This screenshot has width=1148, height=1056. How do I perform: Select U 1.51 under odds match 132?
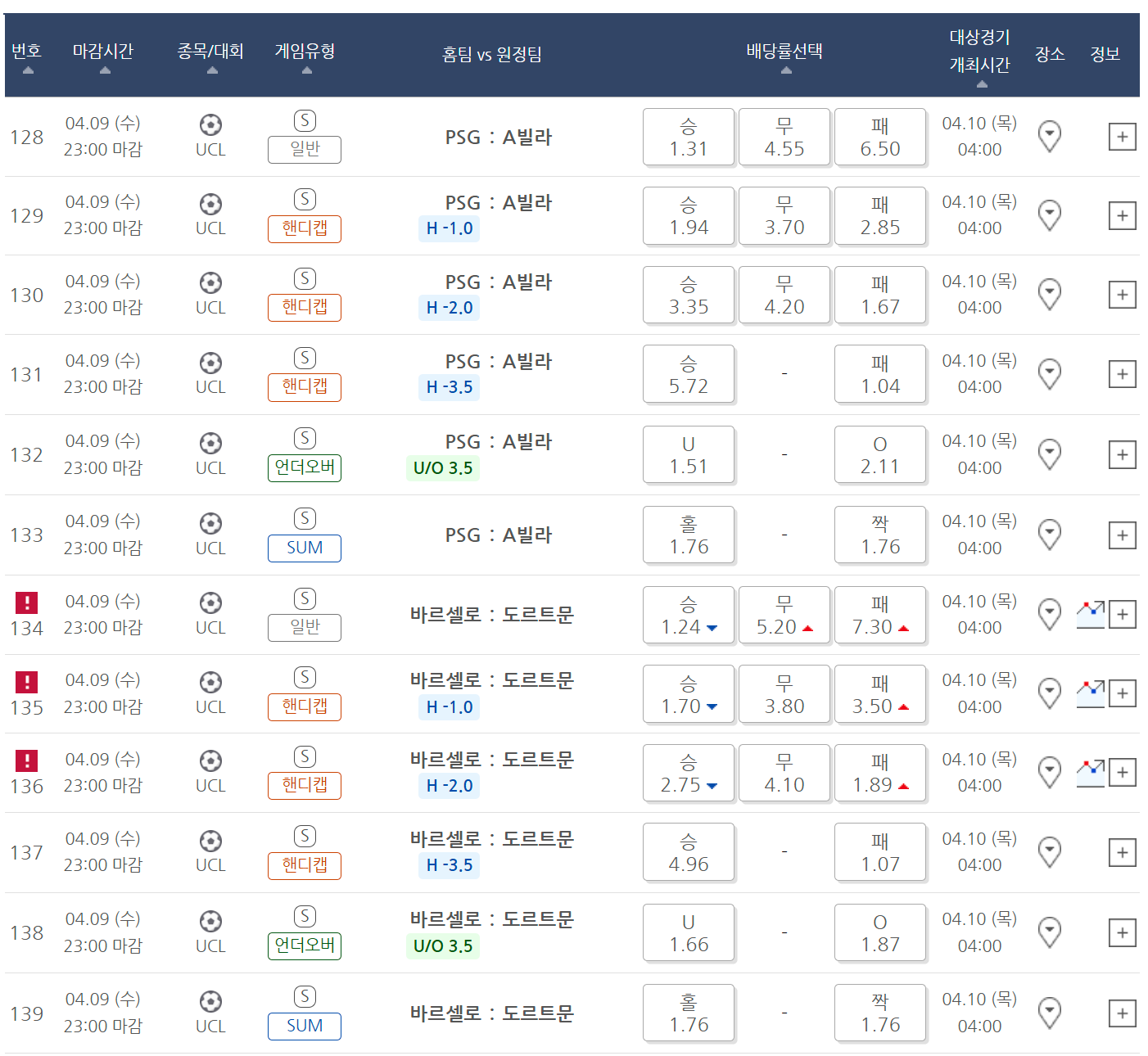[x=689, y=454]
